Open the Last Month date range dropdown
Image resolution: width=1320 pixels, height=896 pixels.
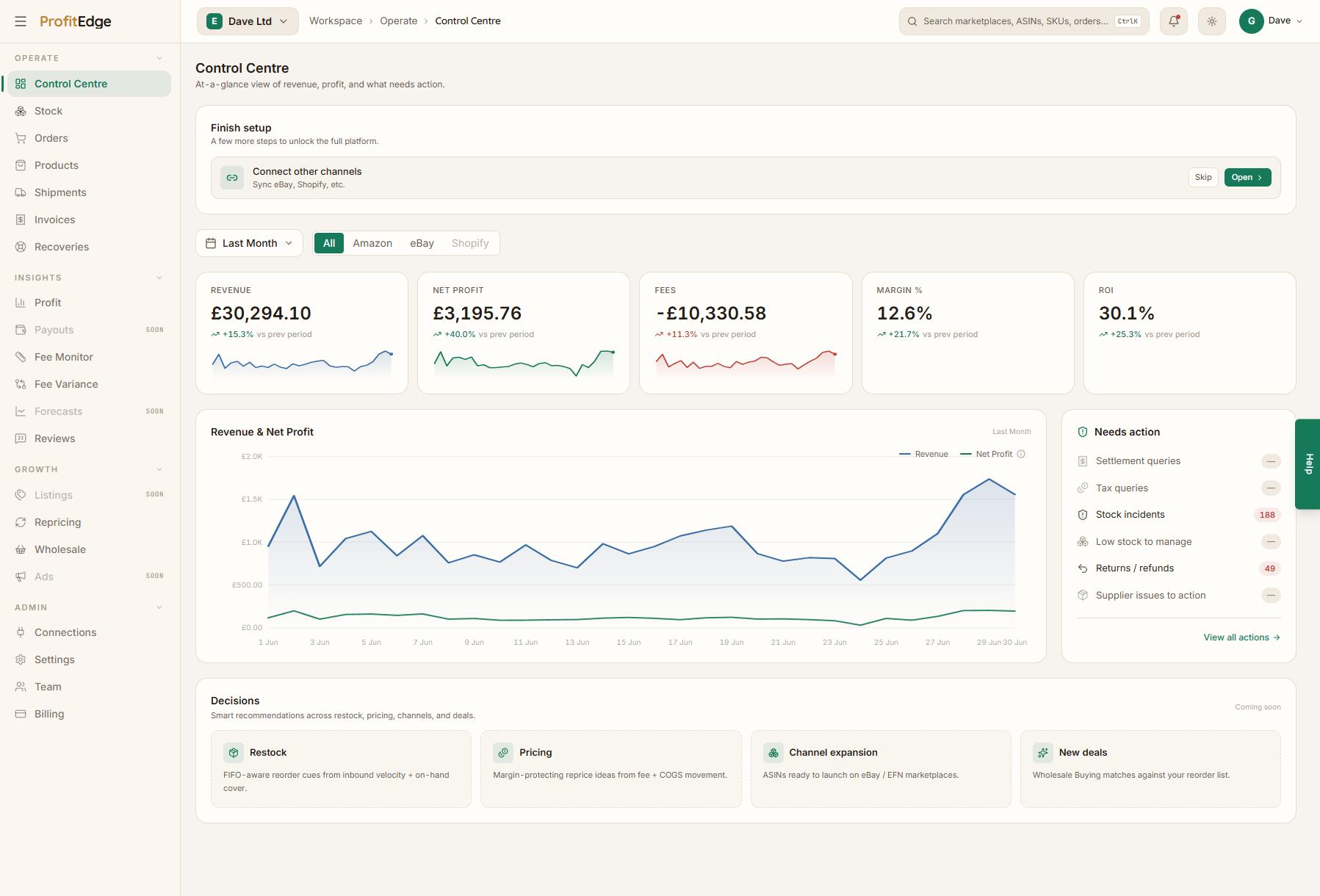(x=249, y=243)
